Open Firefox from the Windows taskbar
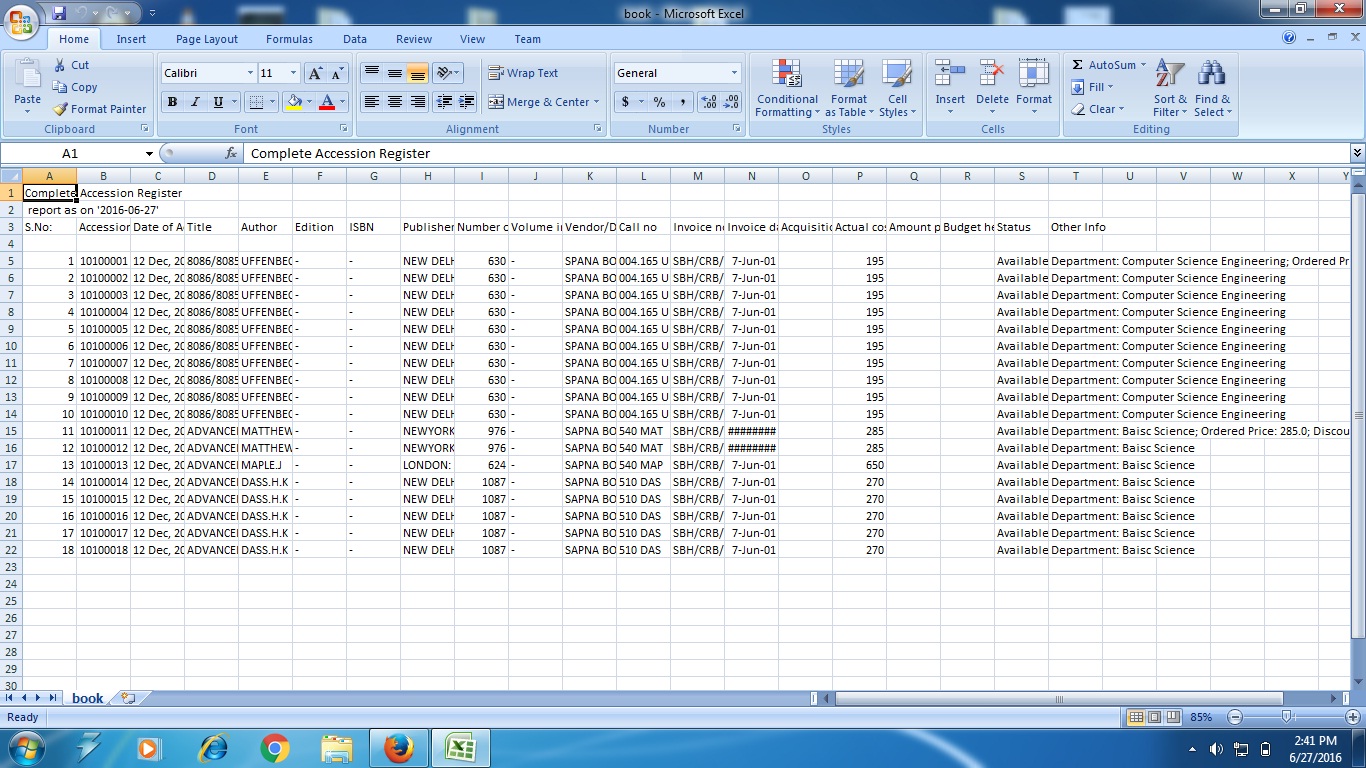The image size is (1366, 768). tap(398, 748)
